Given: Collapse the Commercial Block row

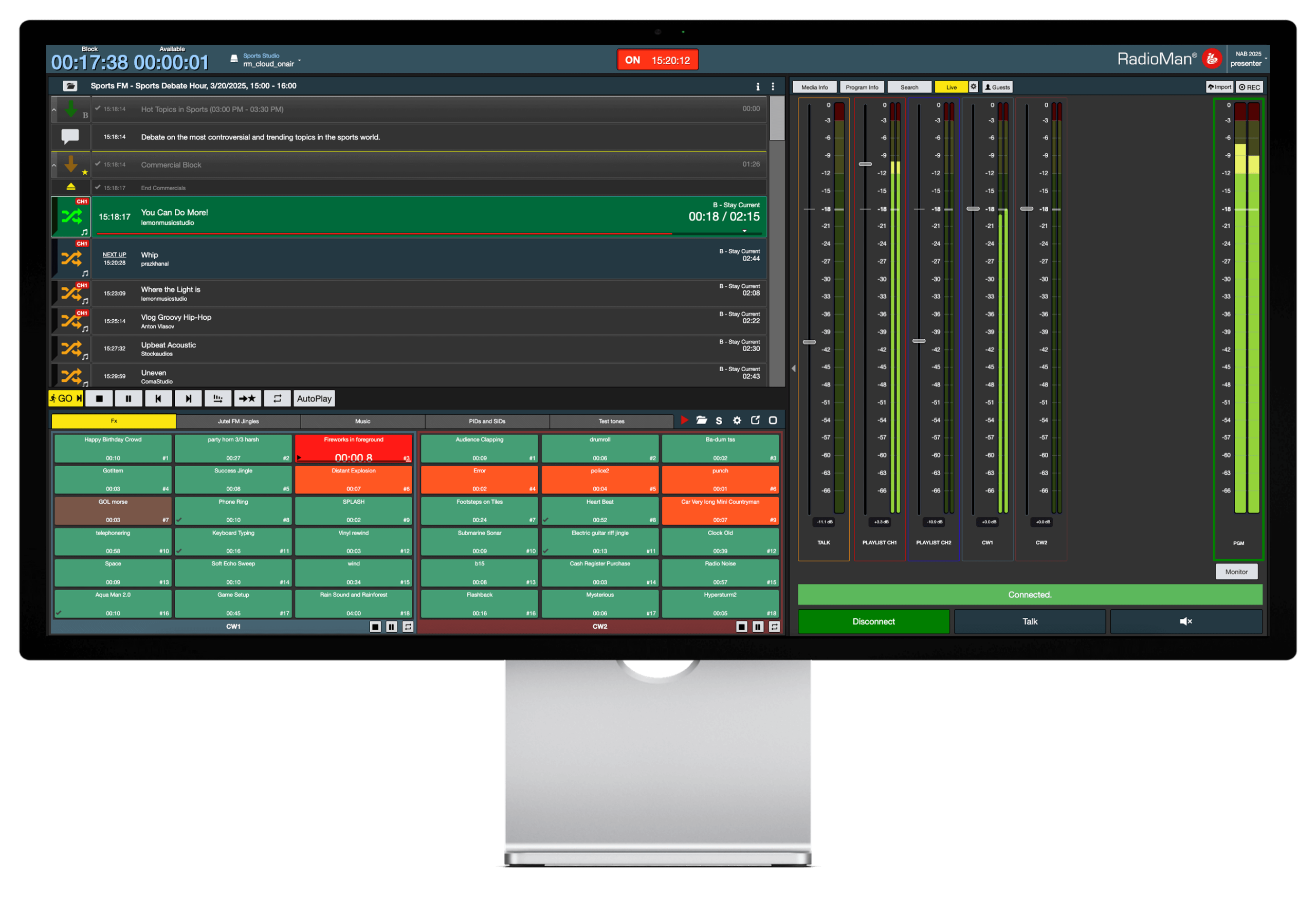Looking at the screenshot, I should tap(54, 166).
